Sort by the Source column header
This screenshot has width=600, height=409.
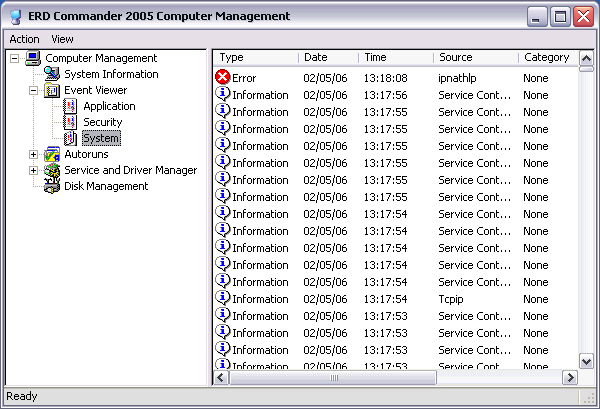(476, 57)
